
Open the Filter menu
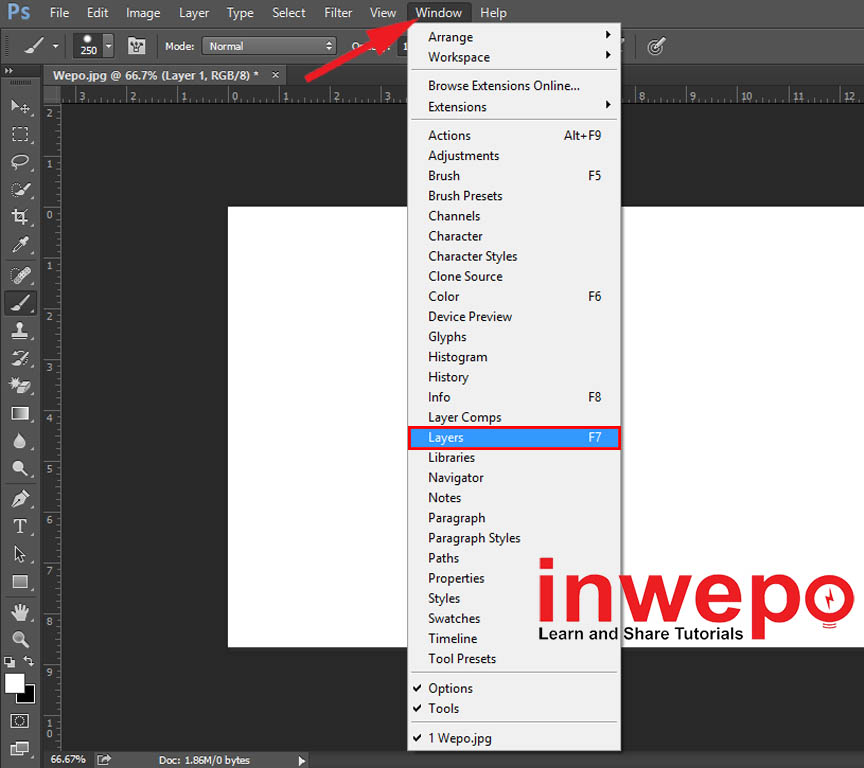click(338, 13)
